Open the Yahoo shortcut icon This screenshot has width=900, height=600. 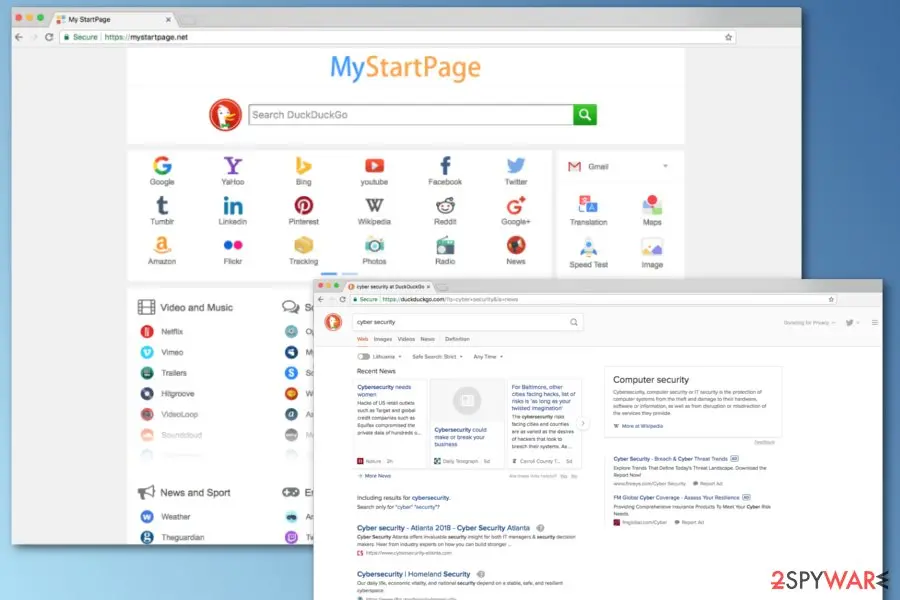tap(232, 166)
